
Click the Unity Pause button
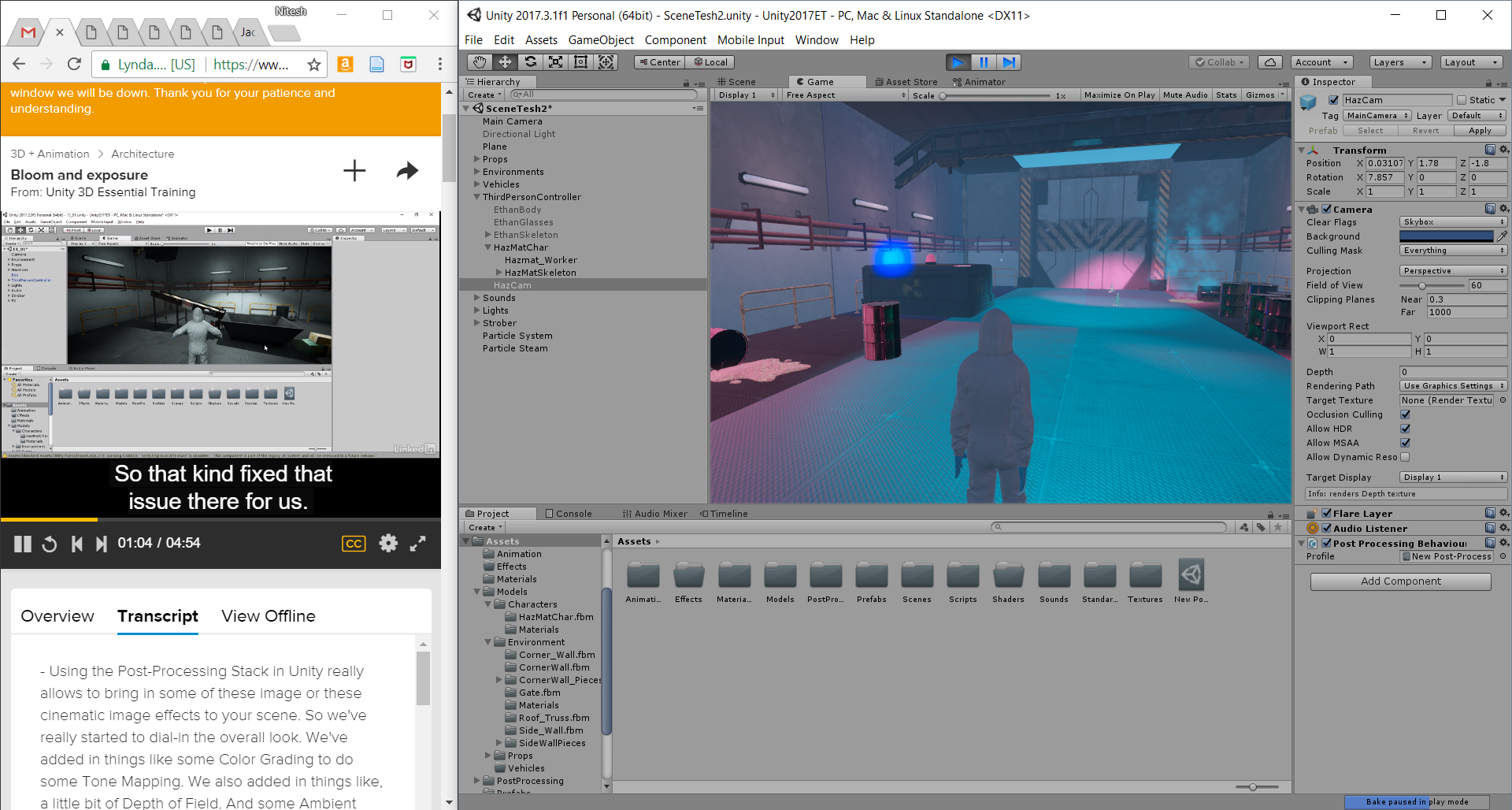coord(984,62)
